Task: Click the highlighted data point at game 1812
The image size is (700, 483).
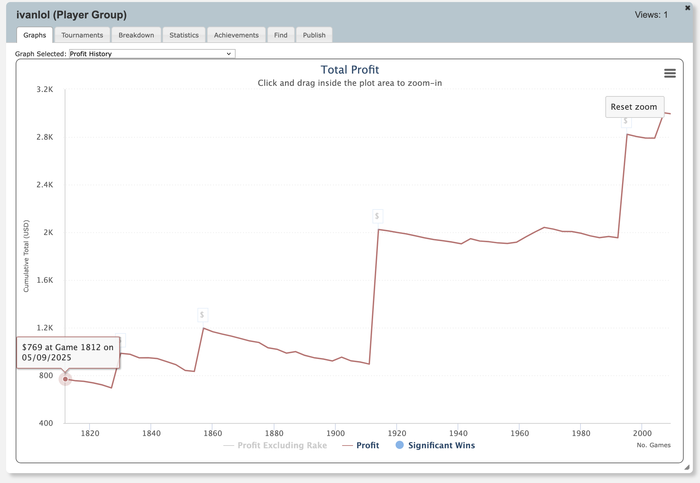Action: [66, 379]
